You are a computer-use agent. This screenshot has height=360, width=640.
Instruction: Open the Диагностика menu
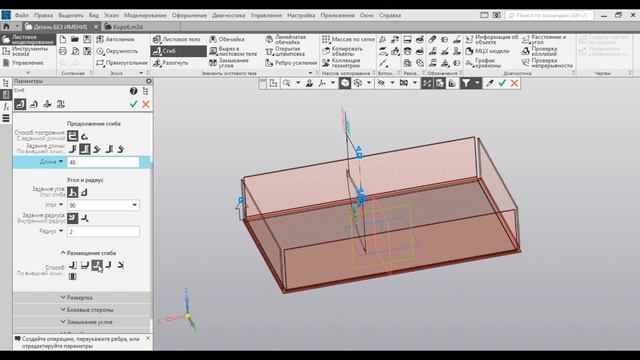point(229,15)
